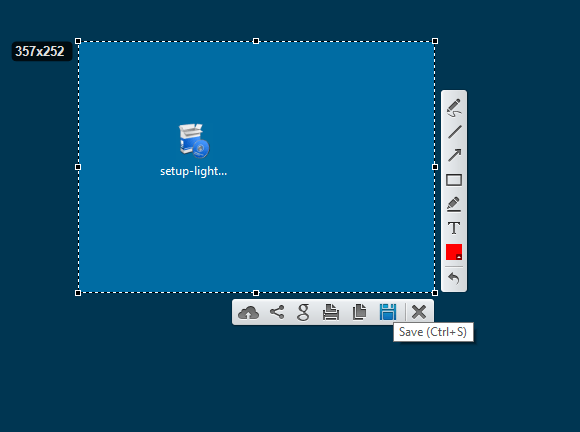Copy the screenshot to clipboard
This screenshot has height=432, width=580.
tap(359, 312)
